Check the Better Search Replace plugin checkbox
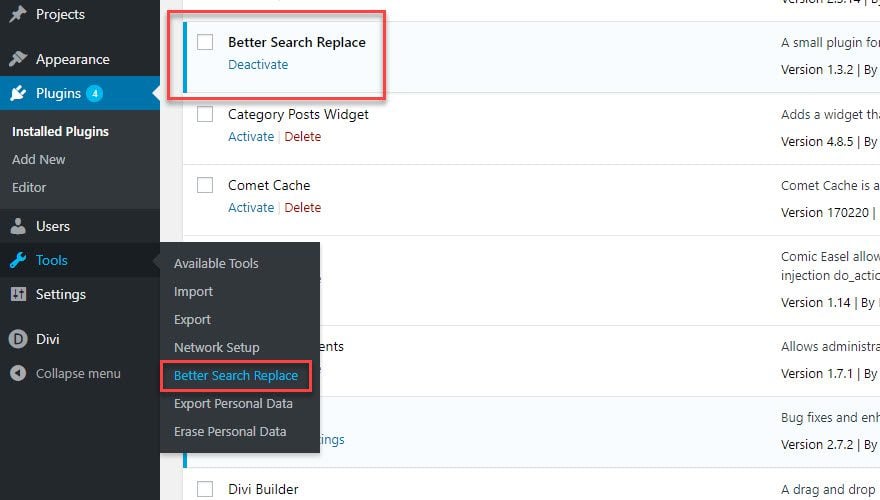The image size is (880, 500). coord(205,42)
